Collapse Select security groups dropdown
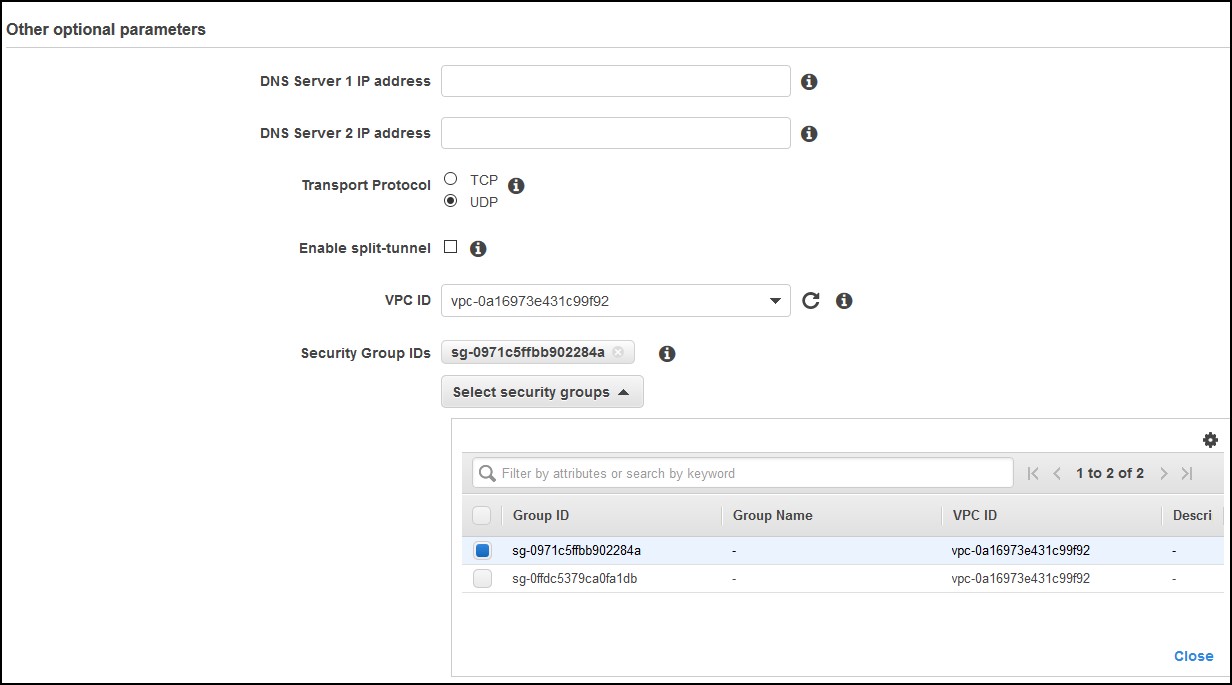Image resolution: width=1232 pixels, height=685 pixels. click(542, 392)
